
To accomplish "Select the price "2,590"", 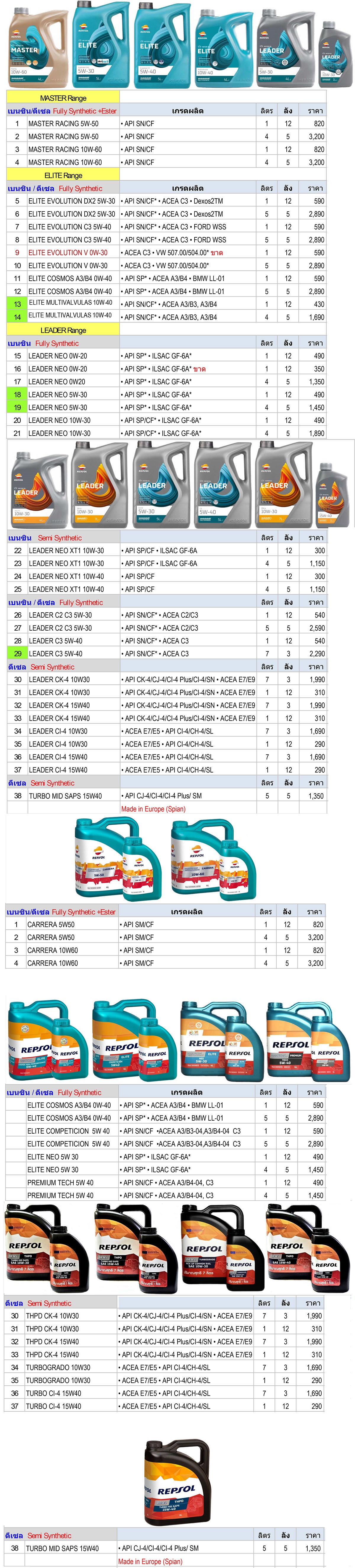I will point(317,628).
